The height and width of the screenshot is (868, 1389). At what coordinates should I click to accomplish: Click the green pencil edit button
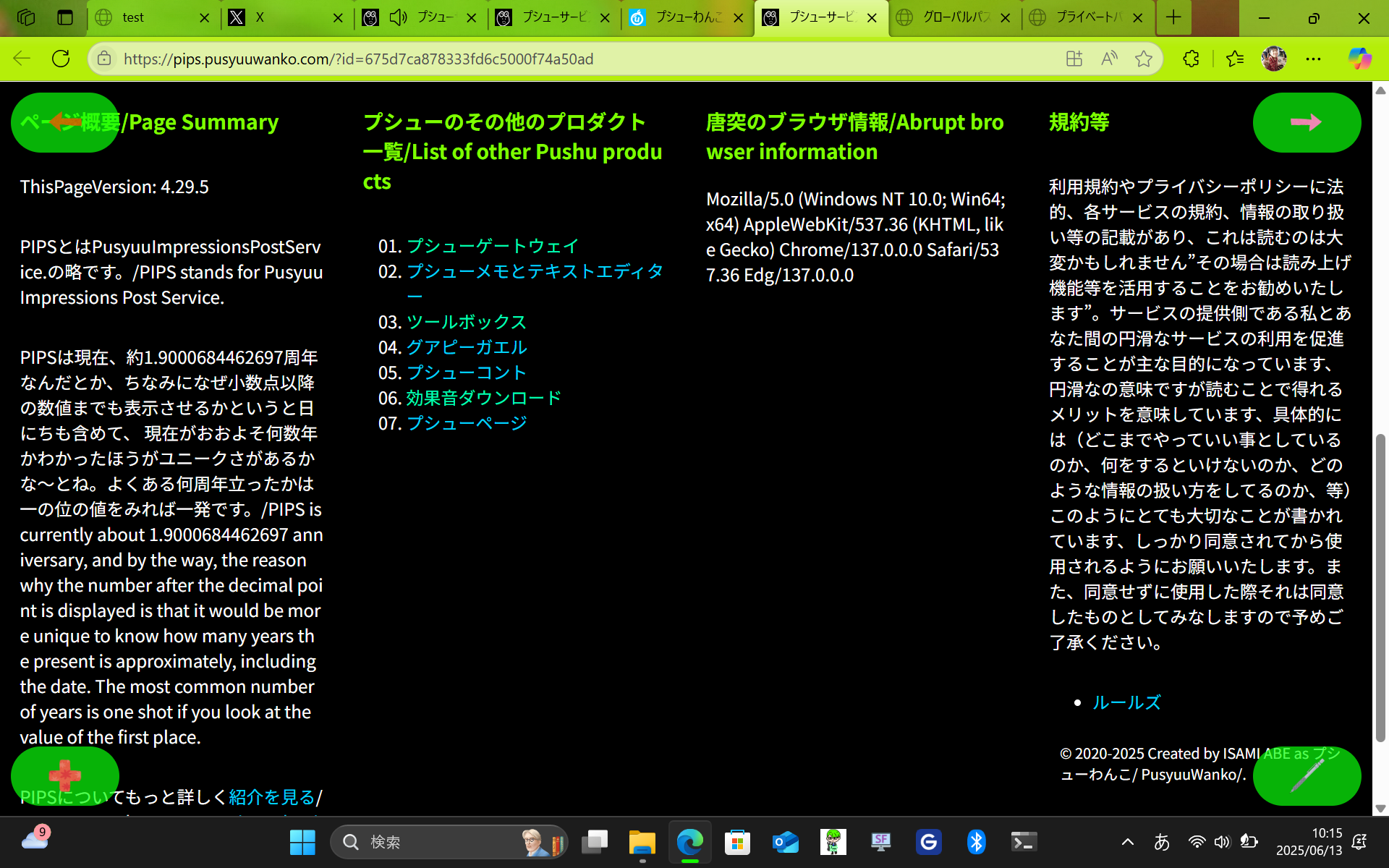pyautogui.click(x=1307, y=775)
